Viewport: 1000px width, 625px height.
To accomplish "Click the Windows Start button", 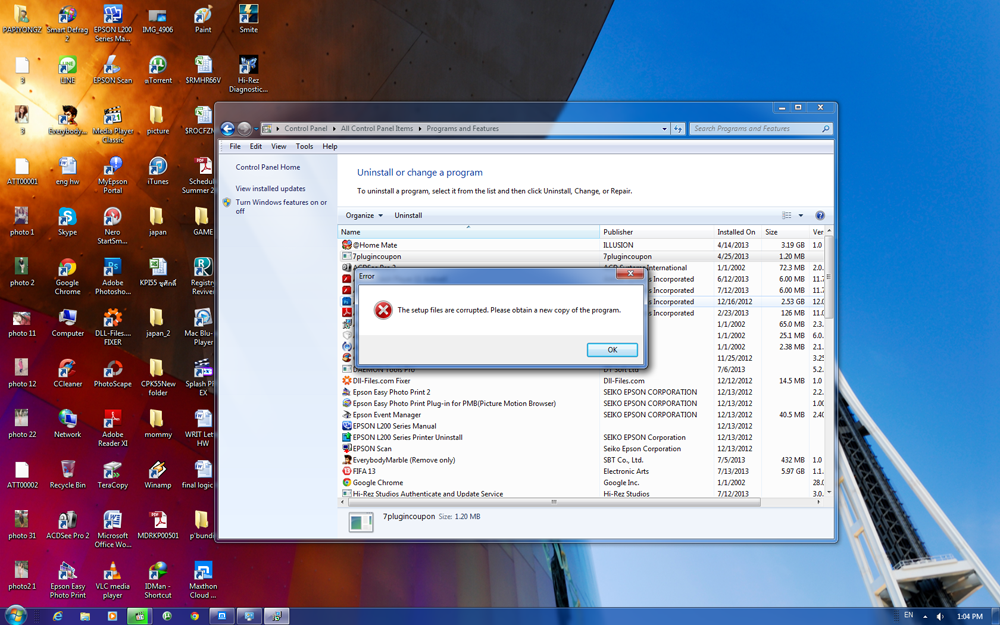I will pos(15,615).
